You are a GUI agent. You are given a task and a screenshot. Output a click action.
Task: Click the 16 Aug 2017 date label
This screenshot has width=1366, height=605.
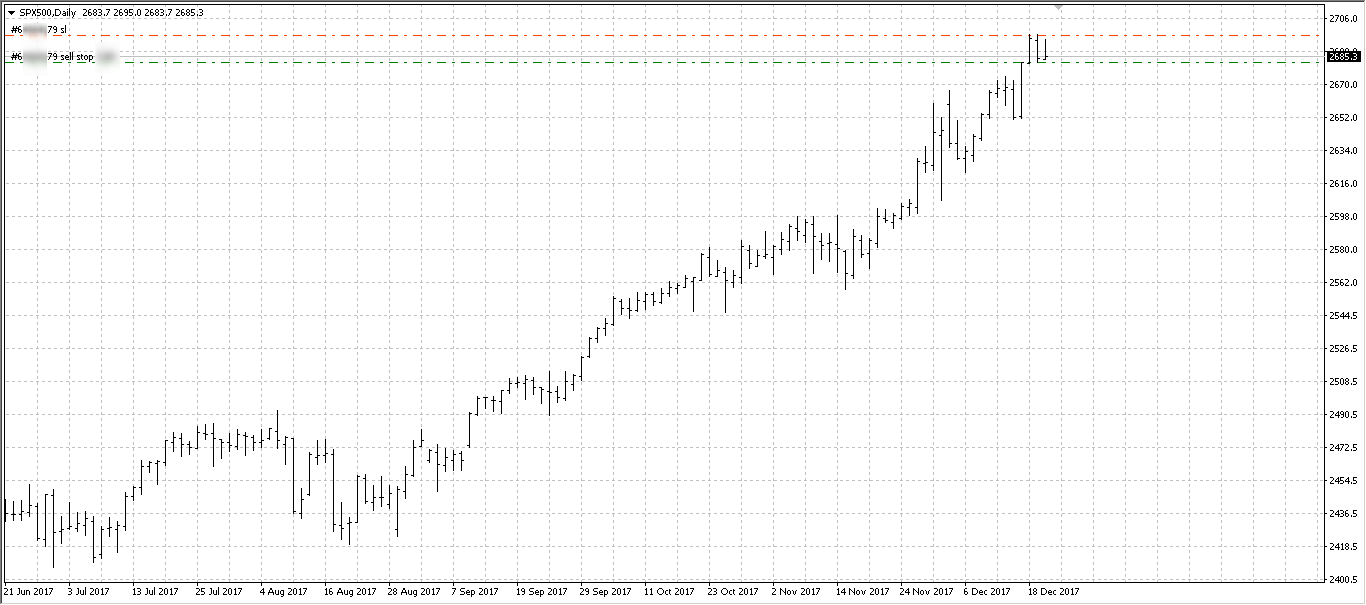click(349, 592)
